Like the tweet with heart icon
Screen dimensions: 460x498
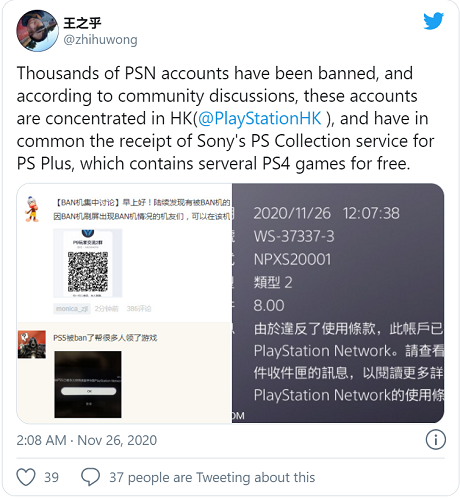26,477
